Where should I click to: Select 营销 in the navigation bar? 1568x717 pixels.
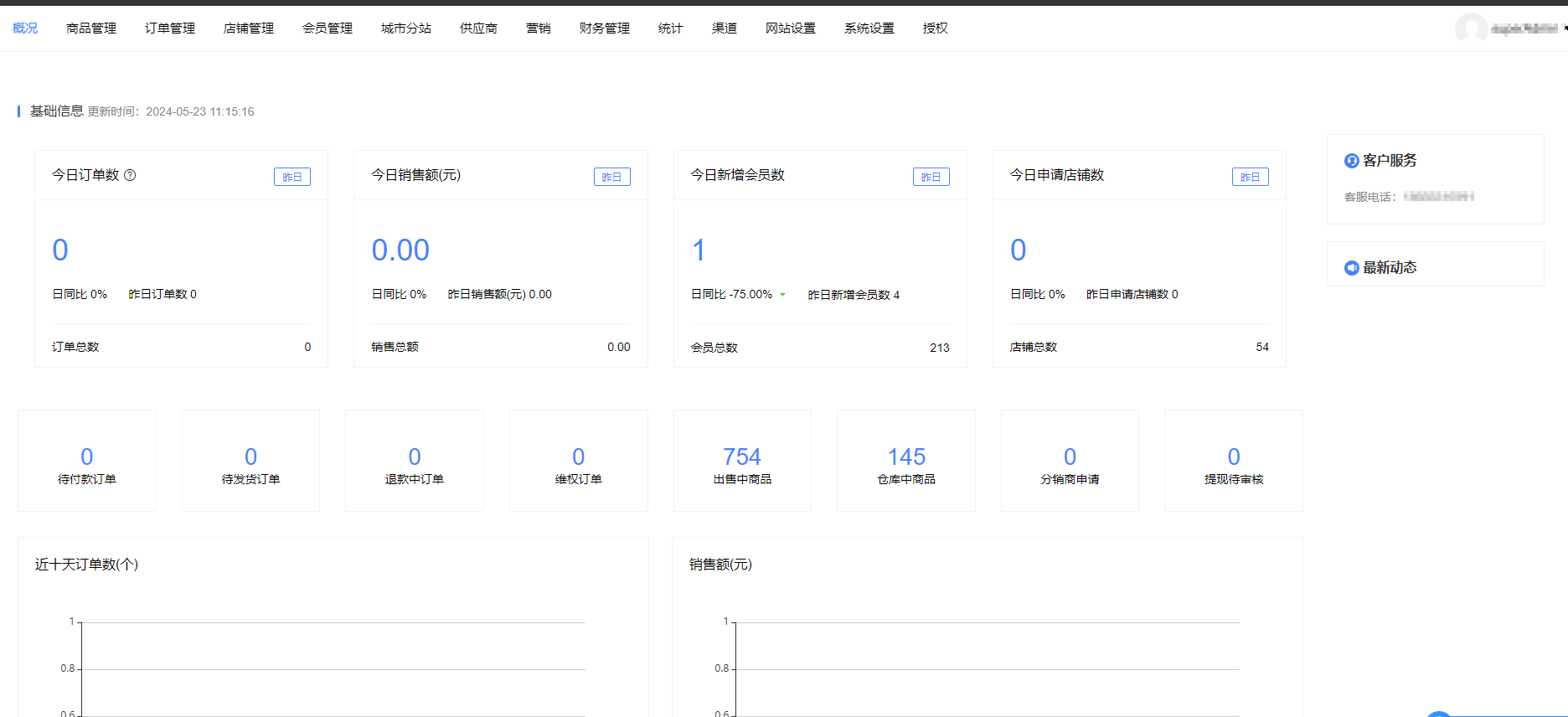pyautogui.click(x=539, y=28)
